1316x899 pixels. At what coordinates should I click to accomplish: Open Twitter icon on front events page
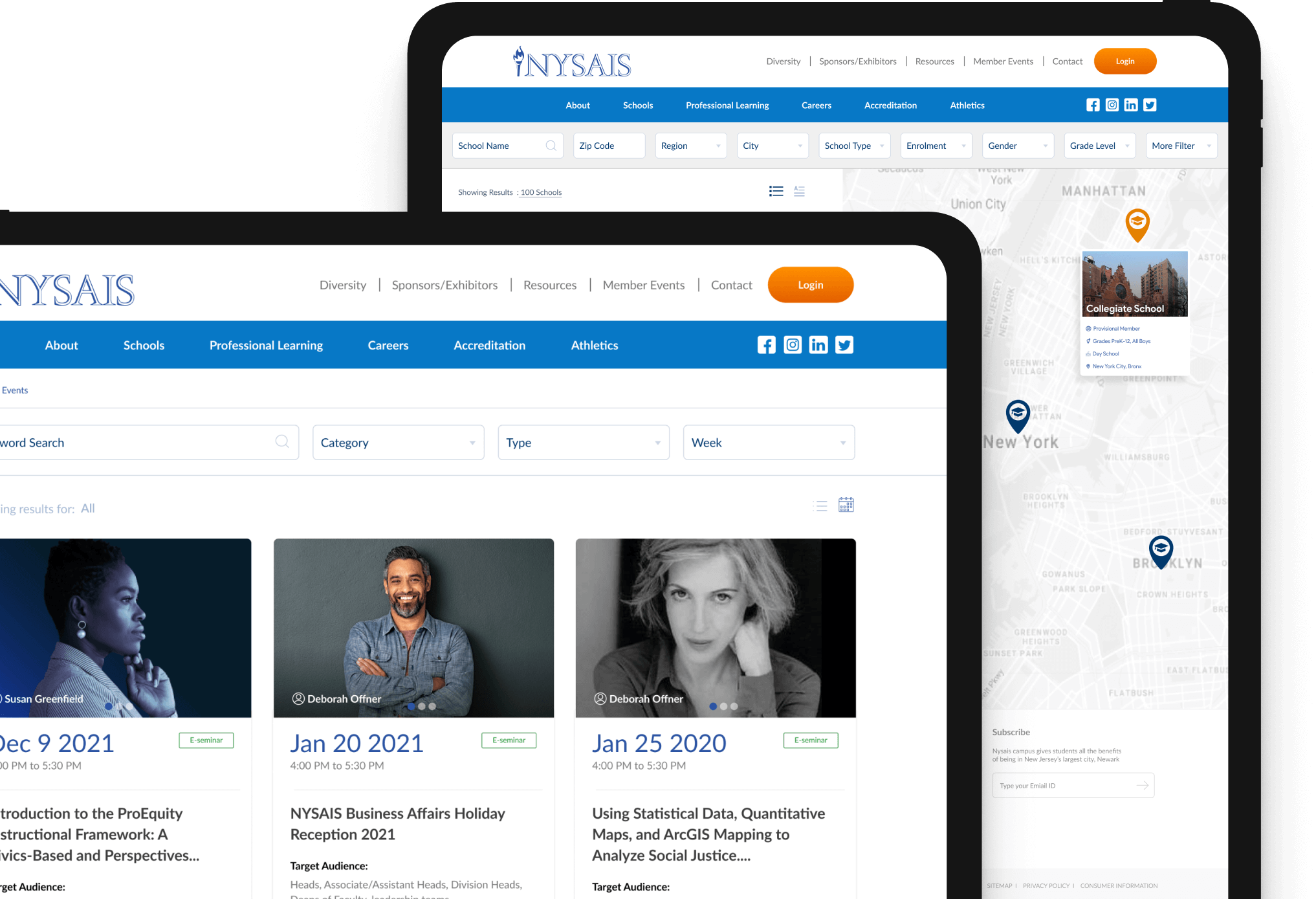coord(844,345)
